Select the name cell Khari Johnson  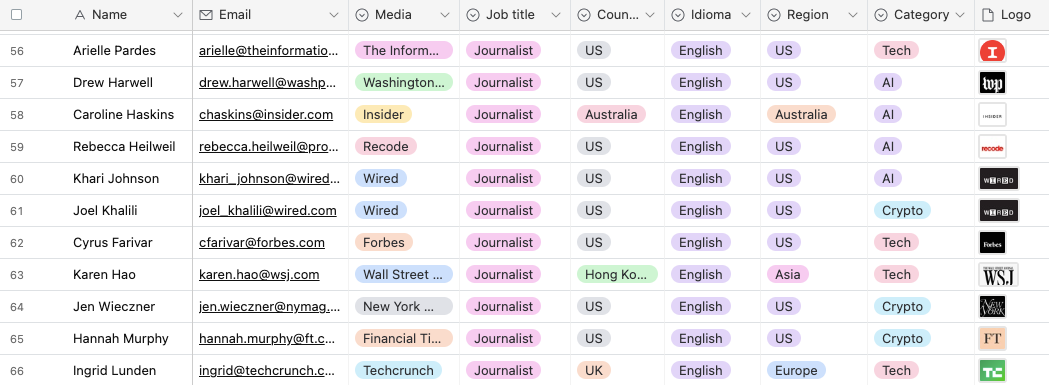tap(116, 179)
